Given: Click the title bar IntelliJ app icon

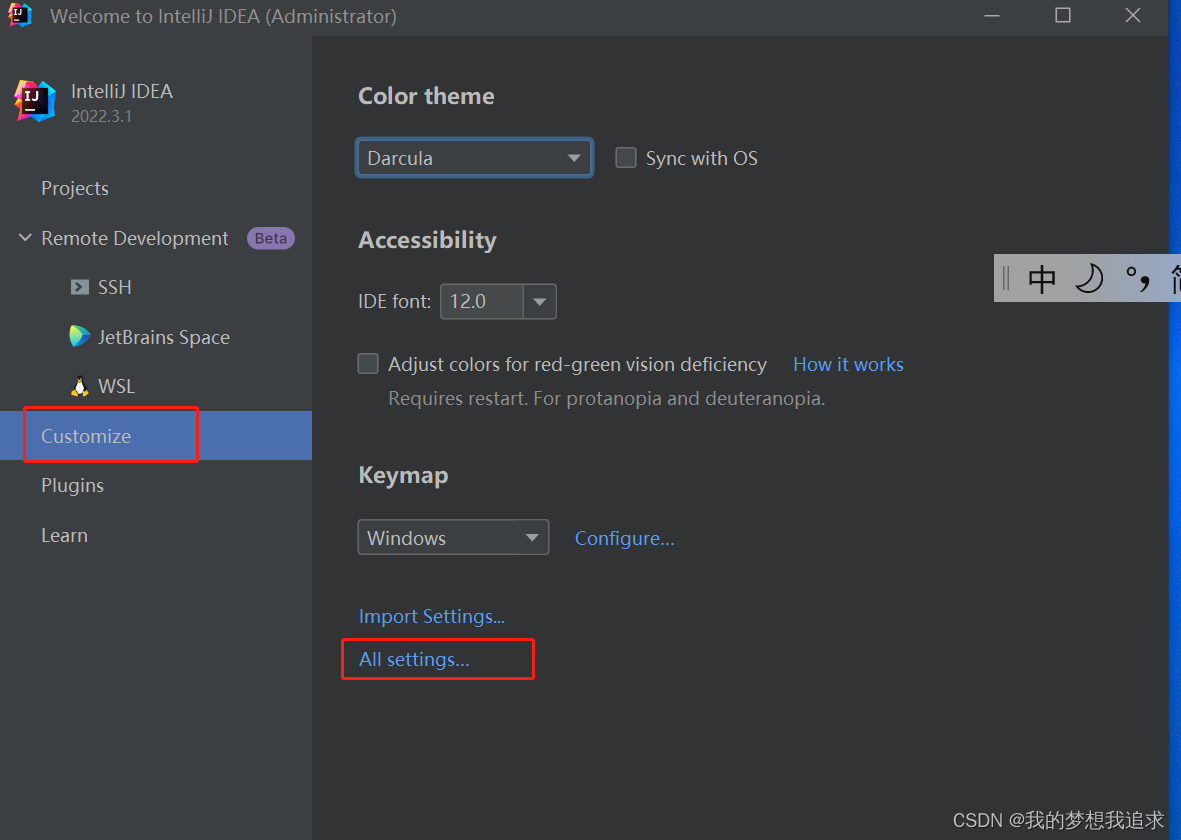Looking at the screenshot, I should click(x=20, y=15).
